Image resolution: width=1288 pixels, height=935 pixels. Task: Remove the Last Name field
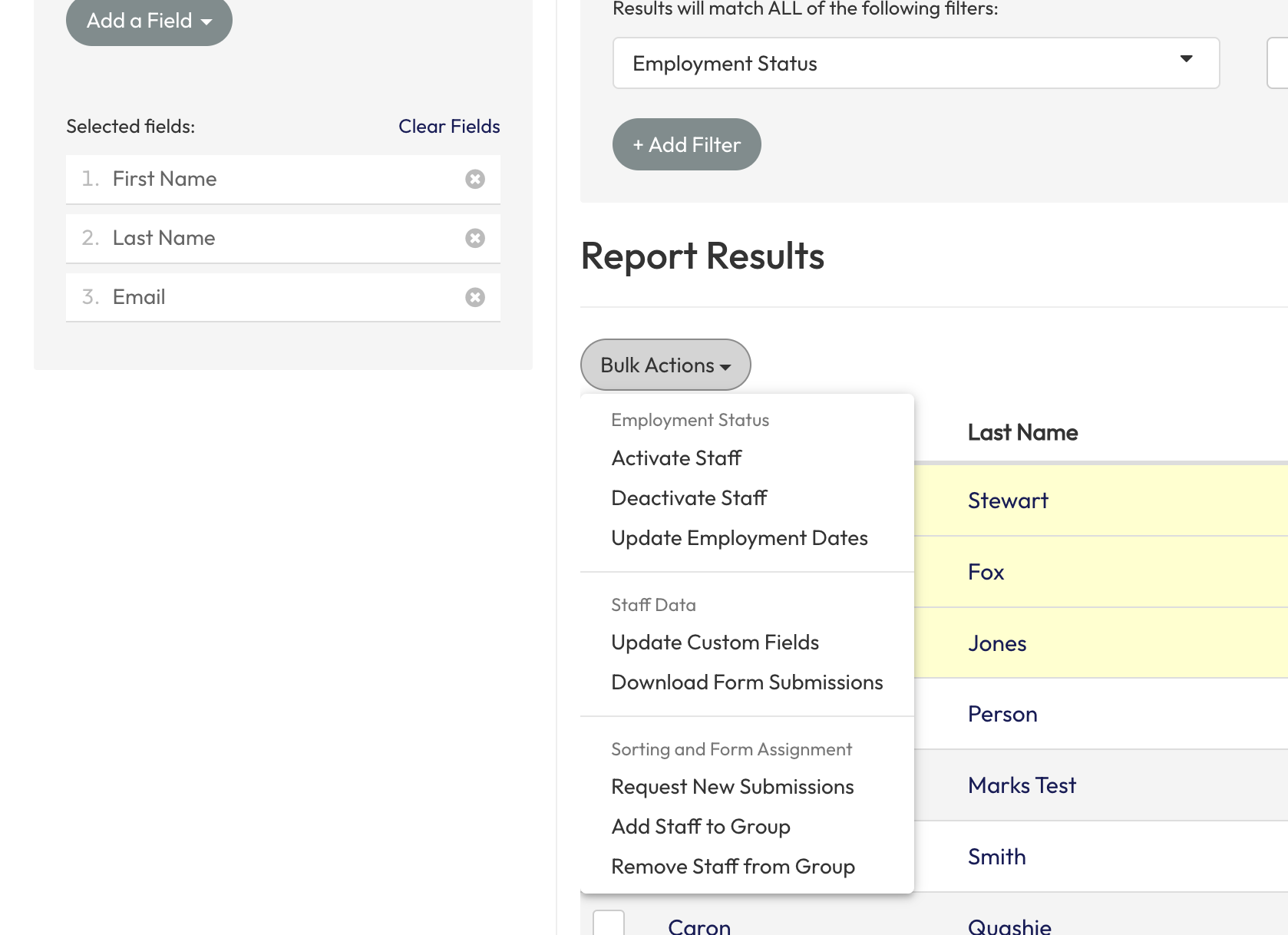(475, 238)
